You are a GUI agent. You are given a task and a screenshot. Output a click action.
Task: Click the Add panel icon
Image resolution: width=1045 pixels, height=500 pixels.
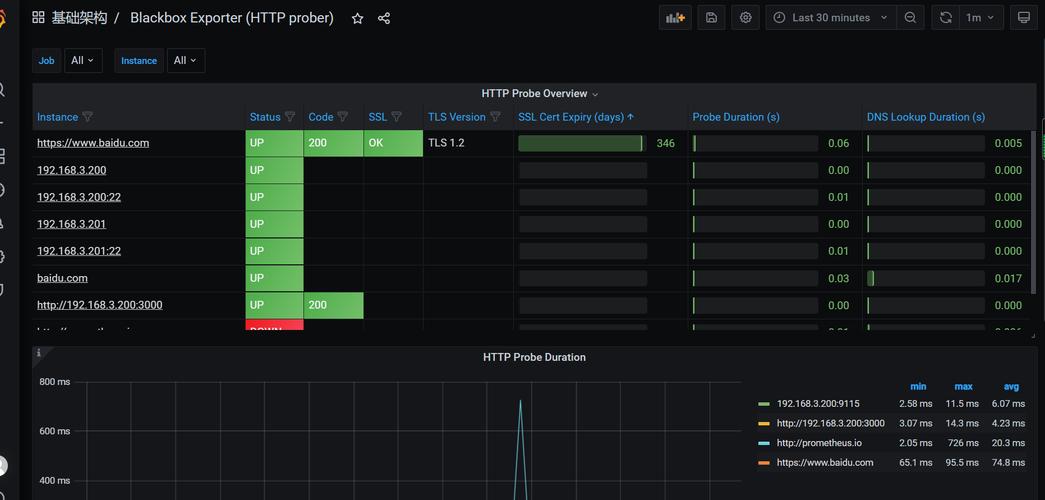coord(676,18)
